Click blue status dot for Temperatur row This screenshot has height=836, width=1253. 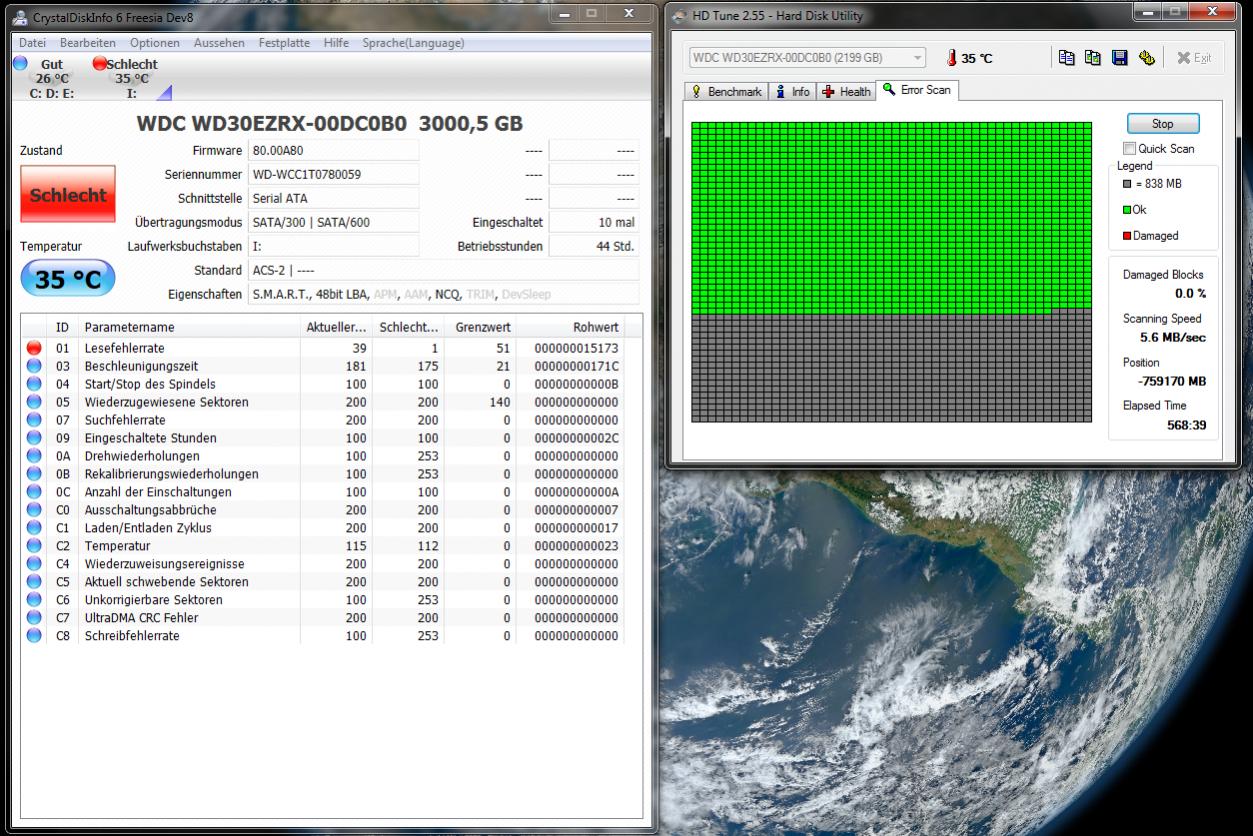click(x=35, y=546)
